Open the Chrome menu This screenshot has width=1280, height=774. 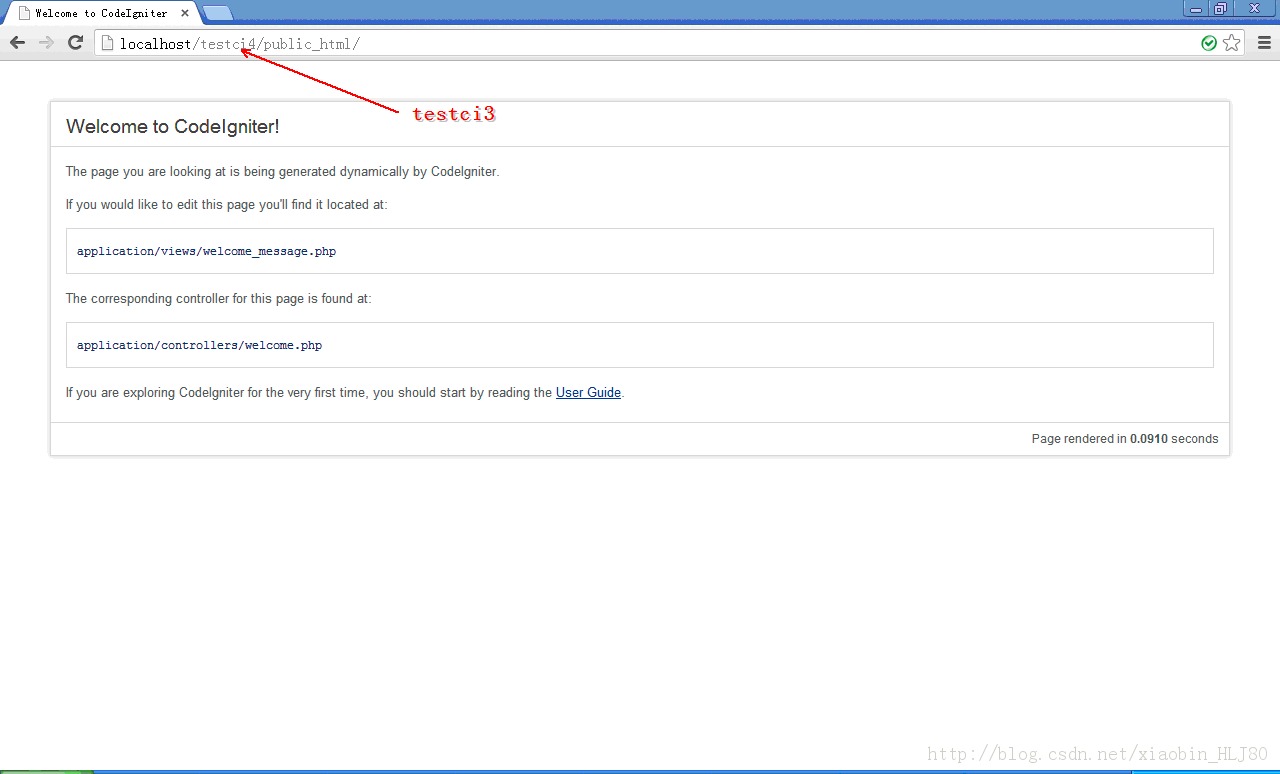(x=1264, y=43)
